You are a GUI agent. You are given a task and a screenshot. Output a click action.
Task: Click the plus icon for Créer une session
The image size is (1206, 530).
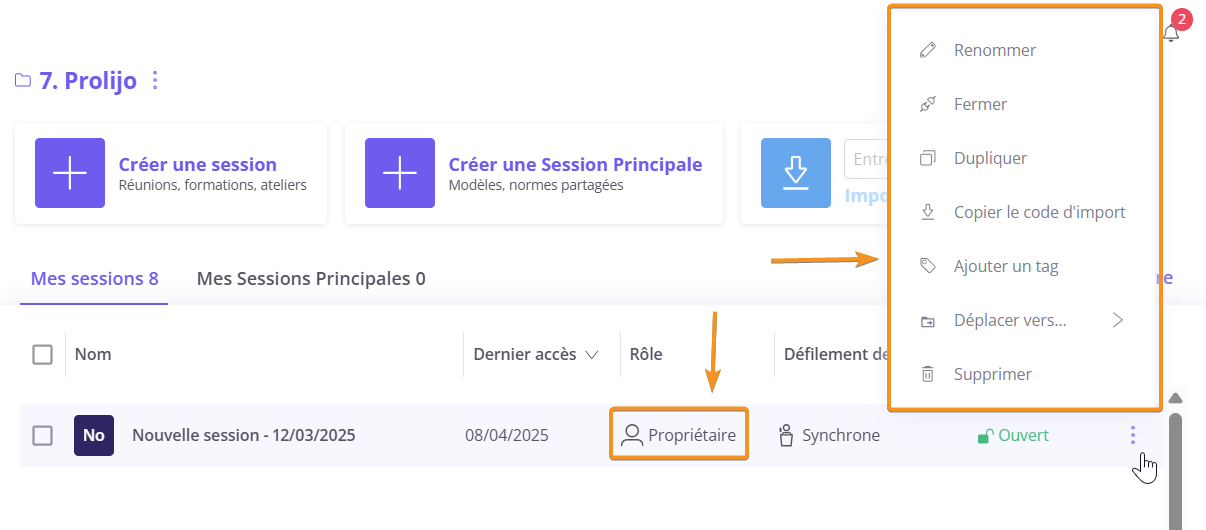pos(70,173)
